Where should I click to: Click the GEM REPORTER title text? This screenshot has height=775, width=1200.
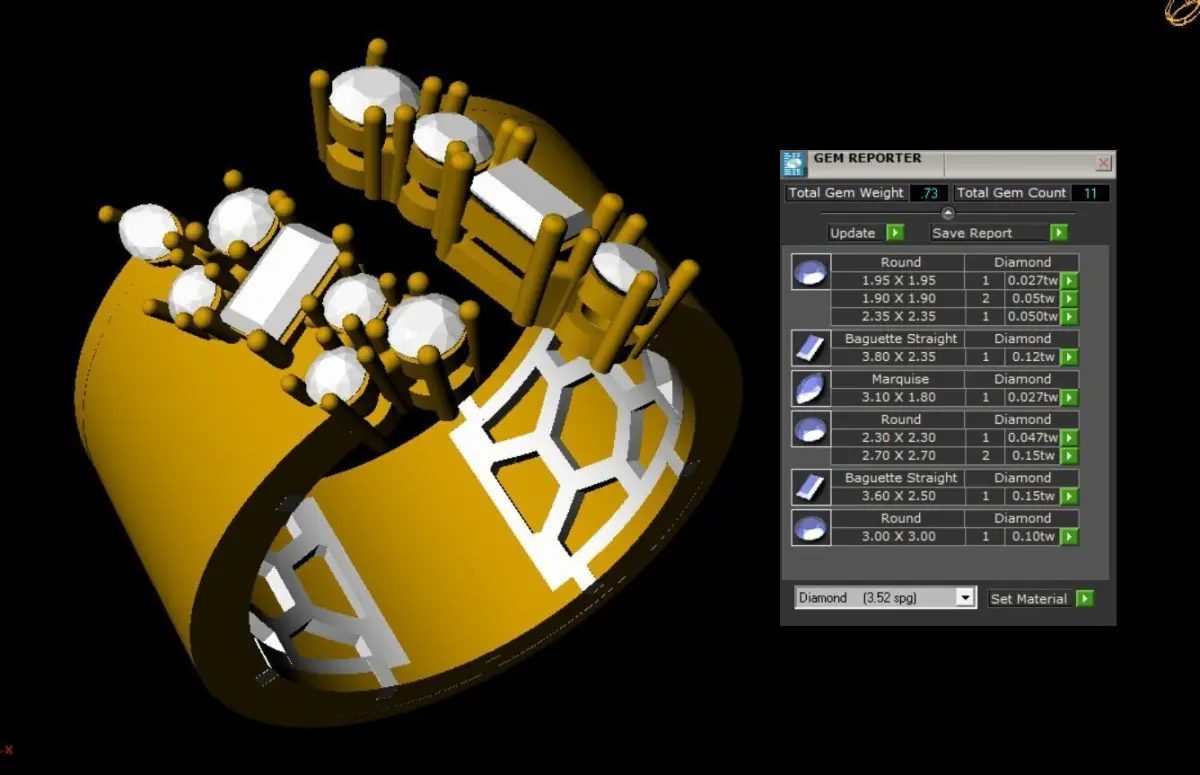pos(867,158)
